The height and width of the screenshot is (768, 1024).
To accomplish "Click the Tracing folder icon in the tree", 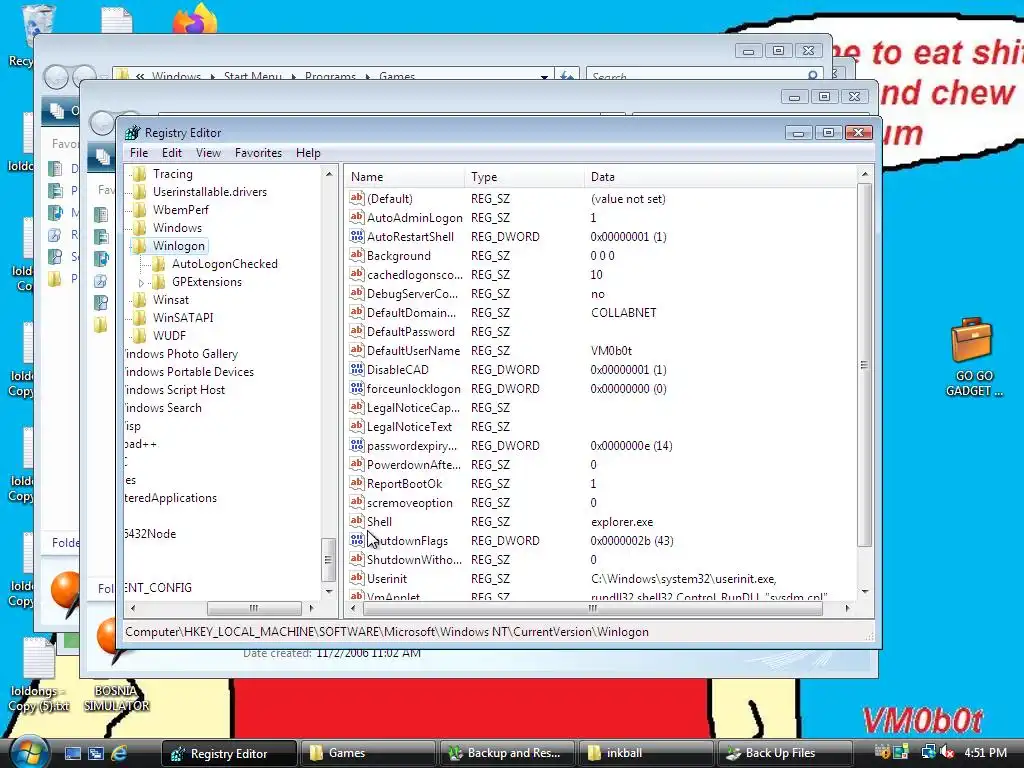I will (x=138, y=174).
